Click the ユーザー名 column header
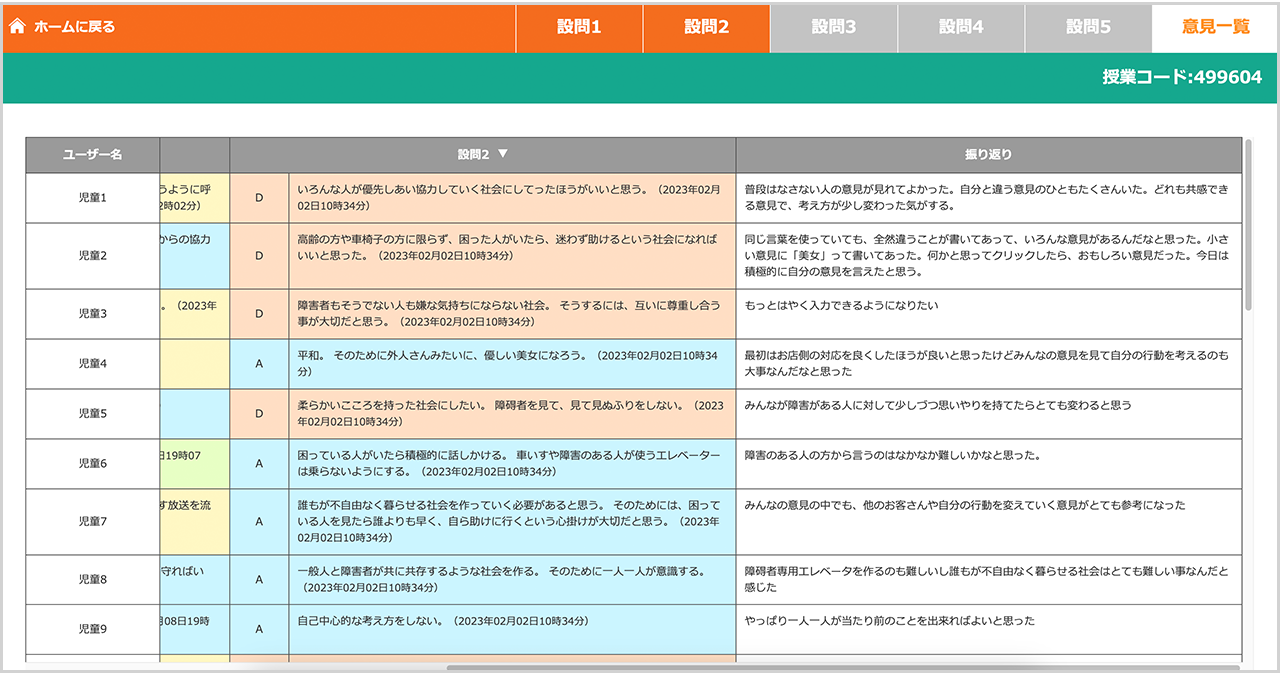 point(92,155)
